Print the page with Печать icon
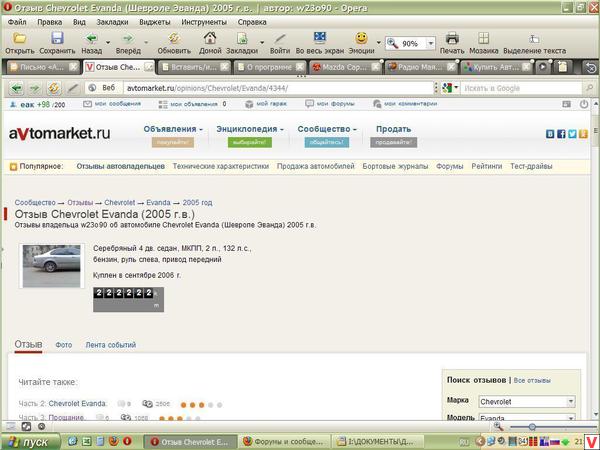Viewport: 600px width, 450px height. pyautogui.click(x=452, y=38)
